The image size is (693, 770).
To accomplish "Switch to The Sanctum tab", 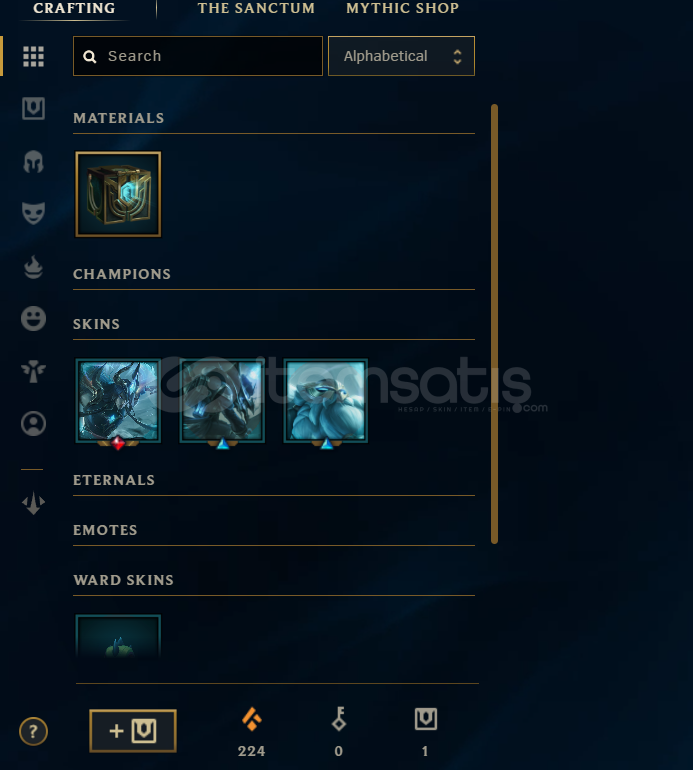I will pyautogui.click(x=256, y=8).
